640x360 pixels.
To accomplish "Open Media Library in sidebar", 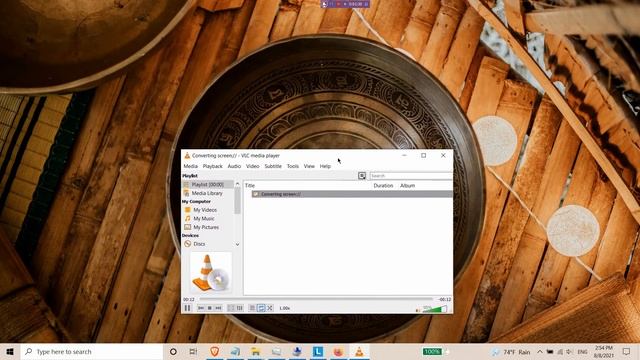I will point(207,193).
